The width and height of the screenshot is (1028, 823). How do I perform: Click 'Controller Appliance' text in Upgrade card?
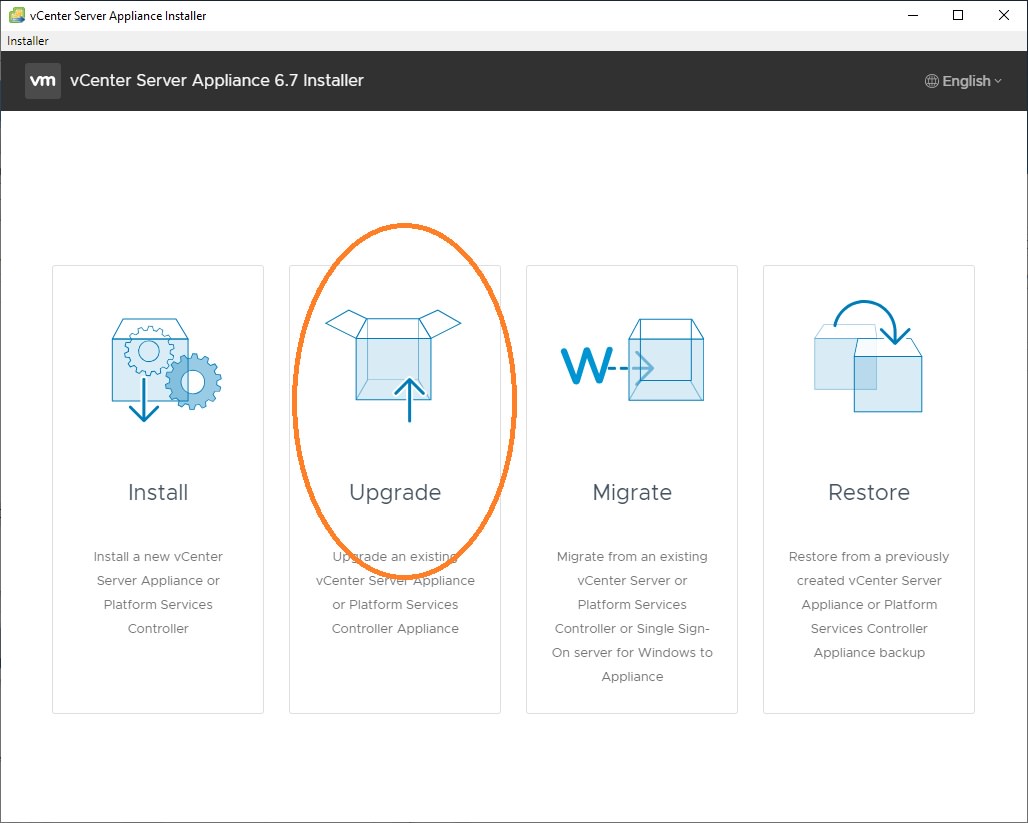(395, 629)
